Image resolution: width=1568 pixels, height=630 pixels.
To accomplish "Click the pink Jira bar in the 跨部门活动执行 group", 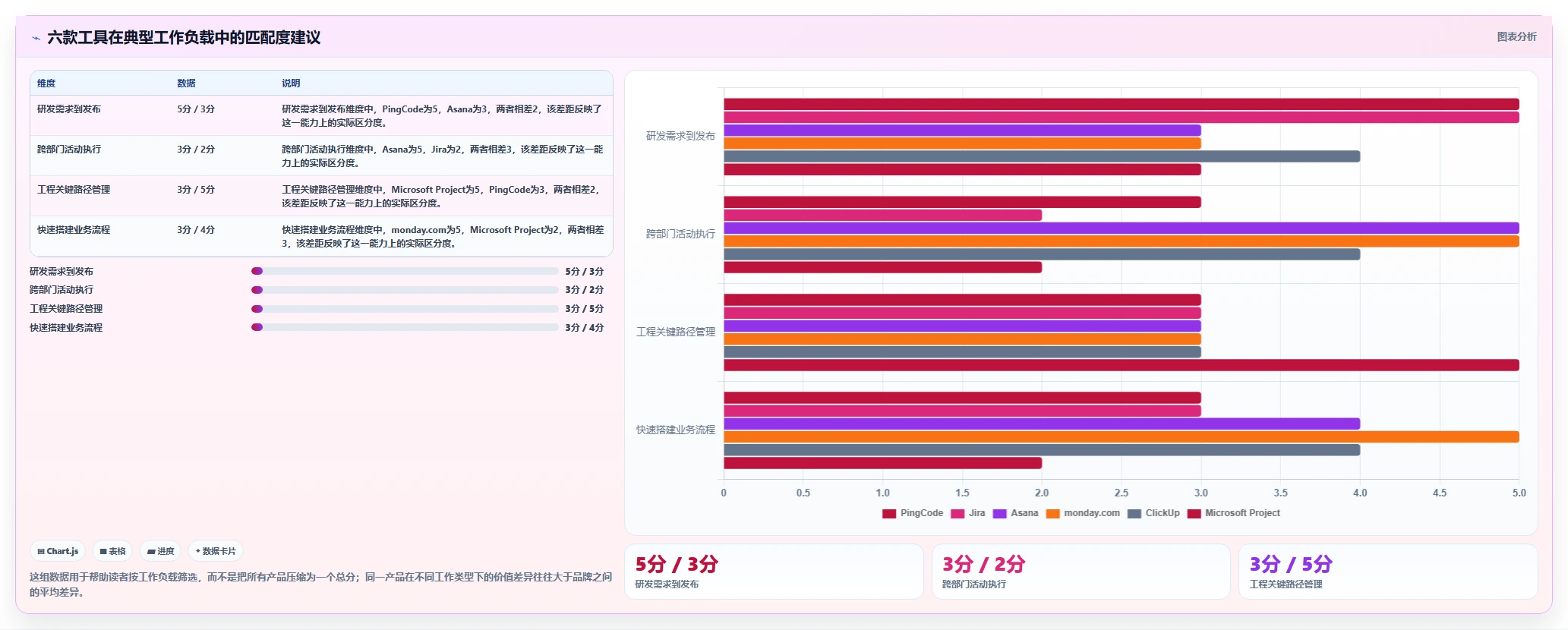I will [882, 216].
